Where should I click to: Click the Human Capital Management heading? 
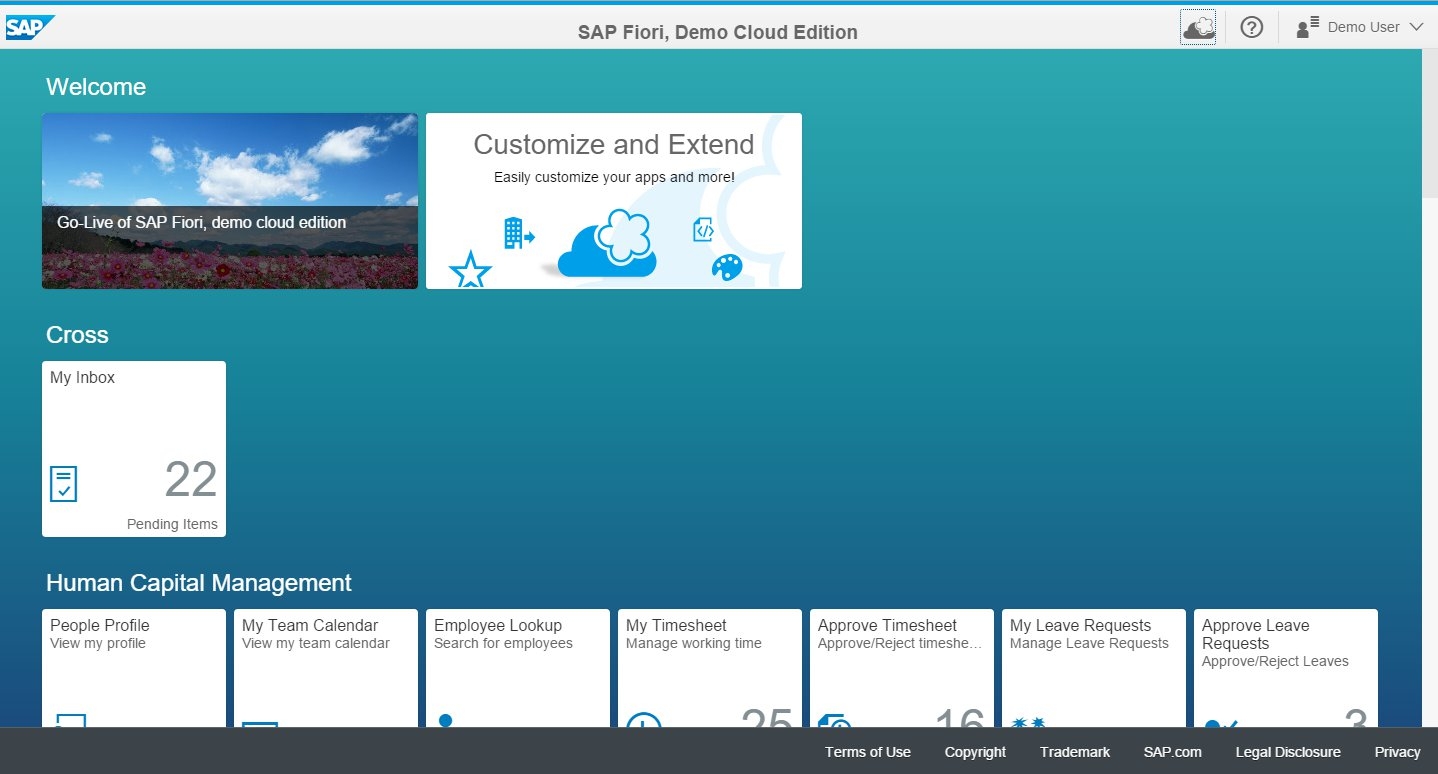tap(199, 583)
